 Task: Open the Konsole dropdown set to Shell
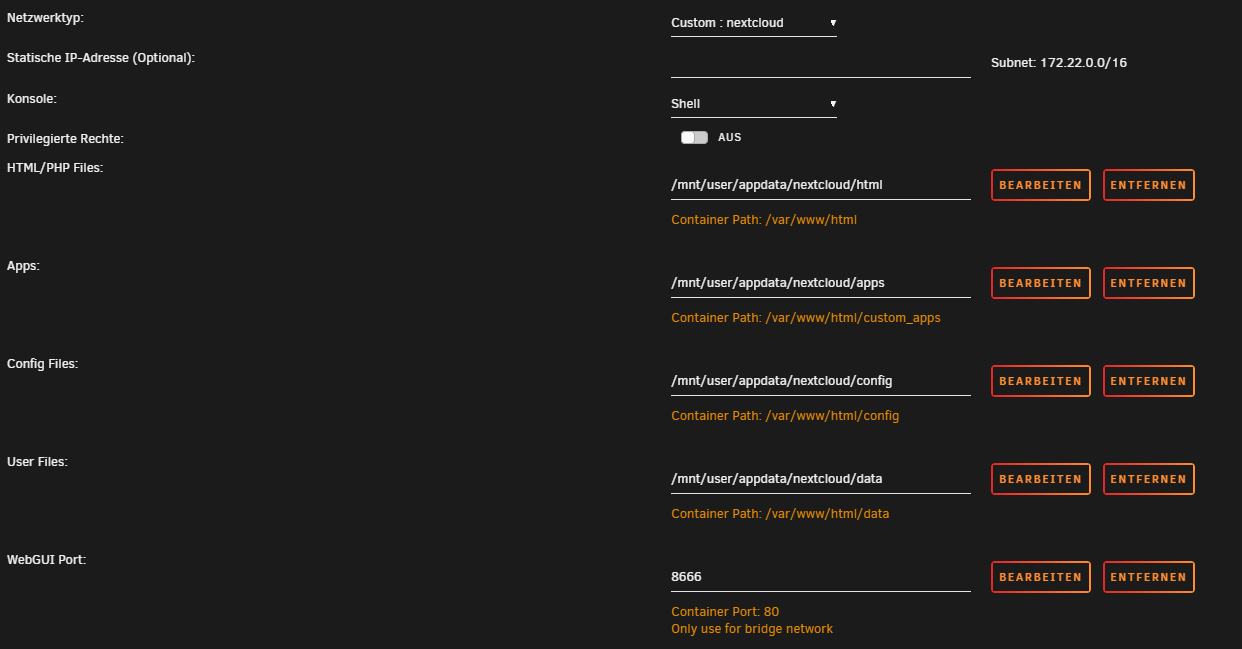tap(754, 104)
